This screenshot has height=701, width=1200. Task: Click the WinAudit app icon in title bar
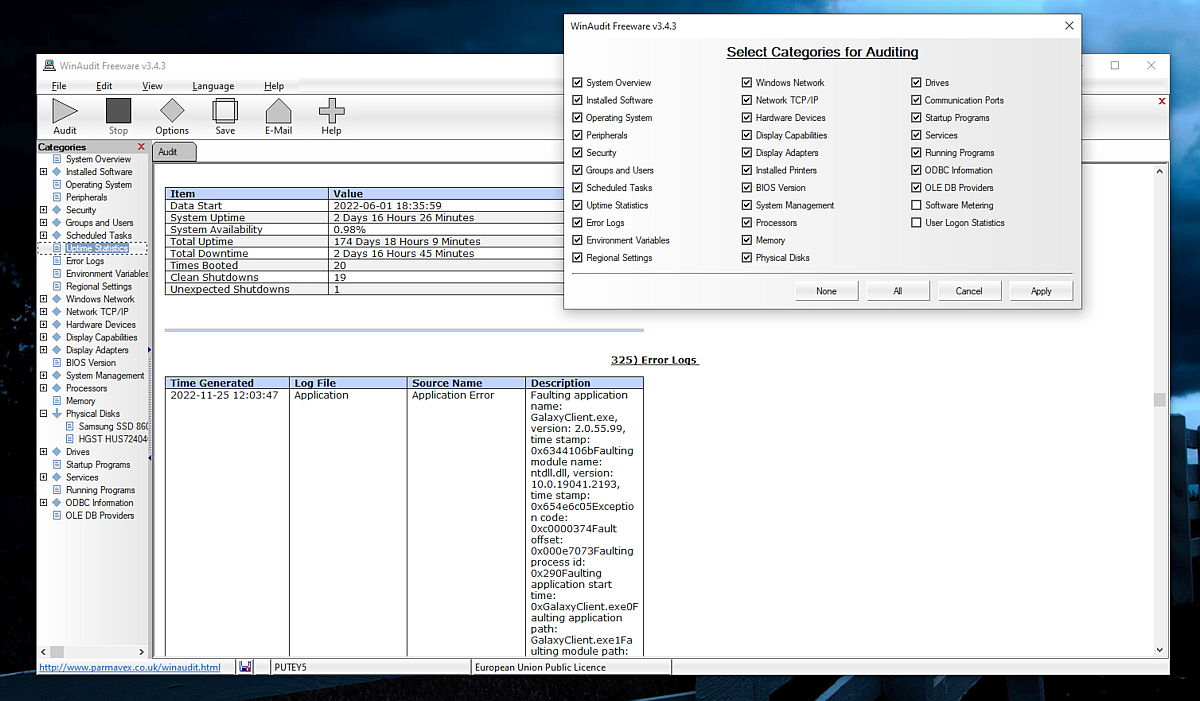coord(50,66)
